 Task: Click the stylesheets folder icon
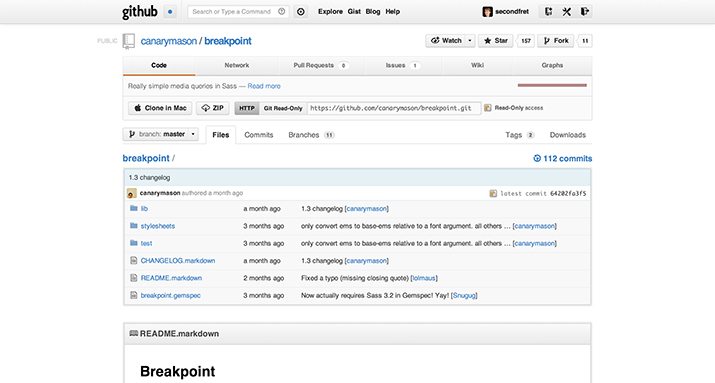click(x=134, y=226)
